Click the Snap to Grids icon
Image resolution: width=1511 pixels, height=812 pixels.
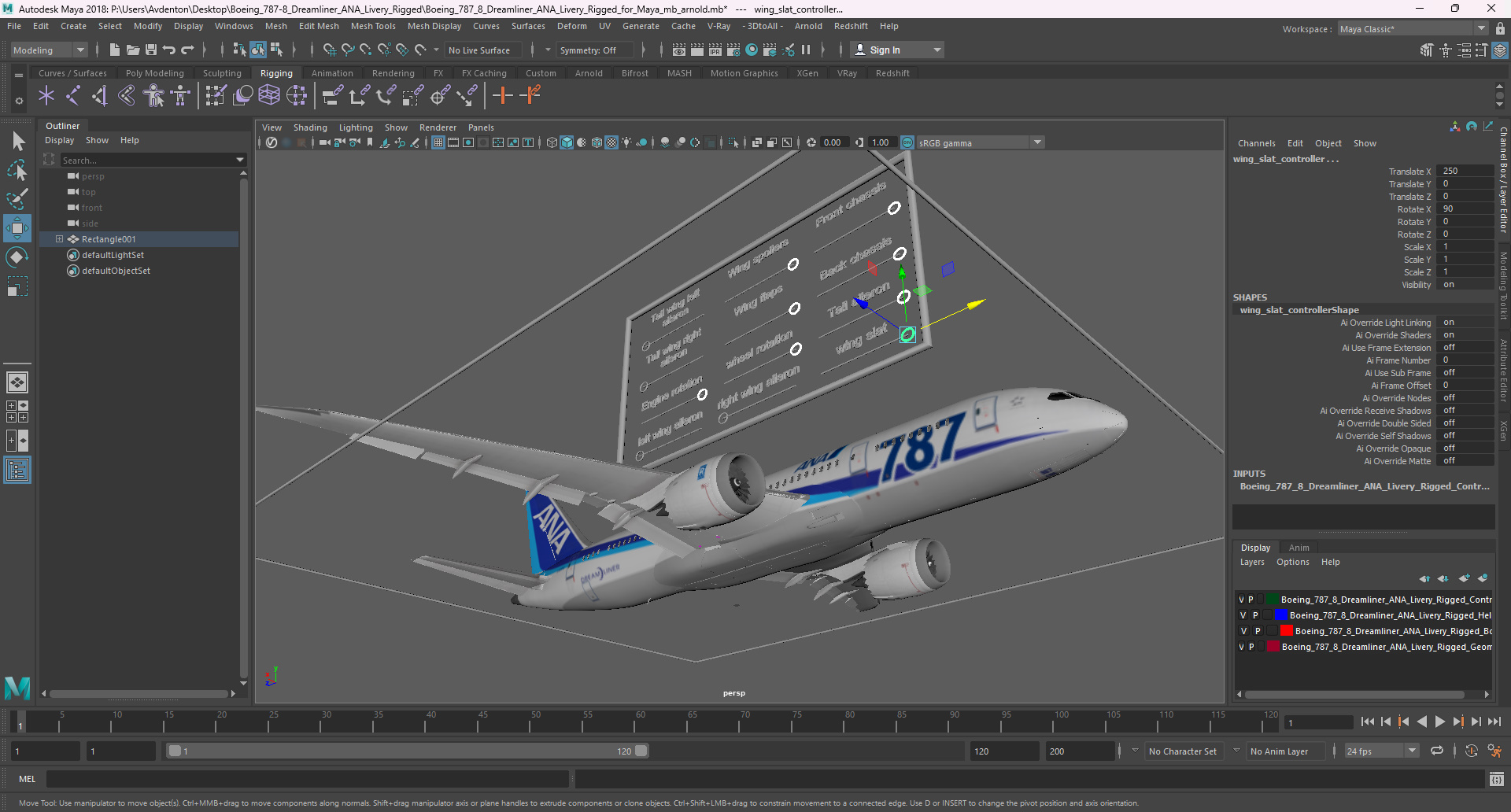(329, 50)
